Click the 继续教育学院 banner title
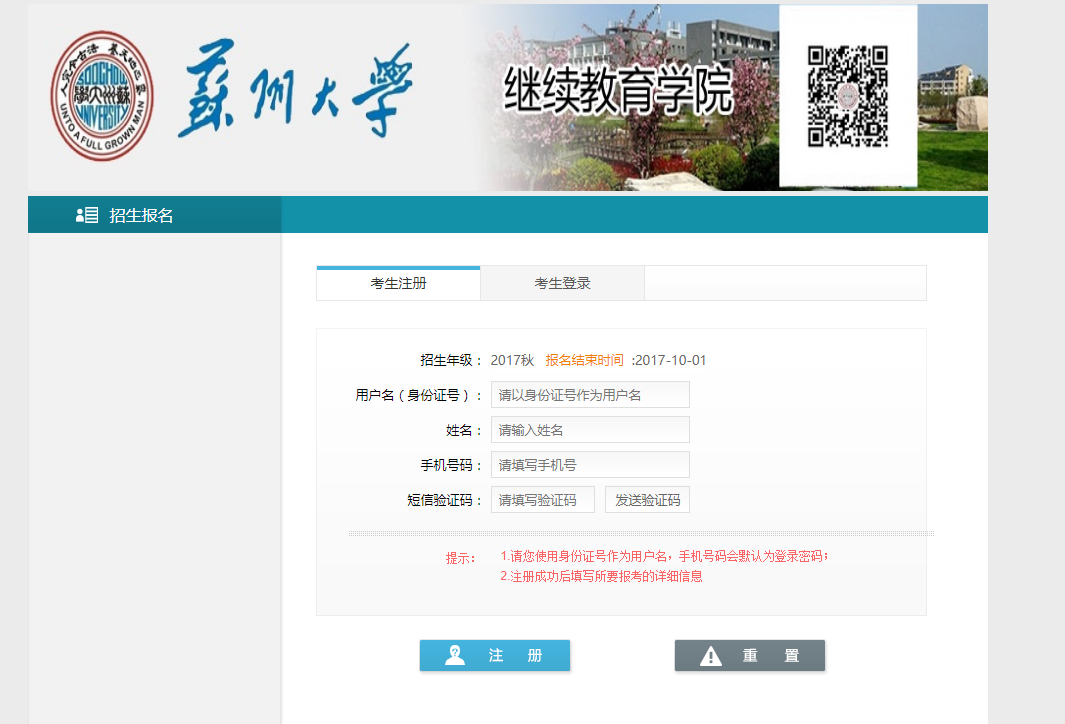This screenshot has height=724, width=1065. 618,91
